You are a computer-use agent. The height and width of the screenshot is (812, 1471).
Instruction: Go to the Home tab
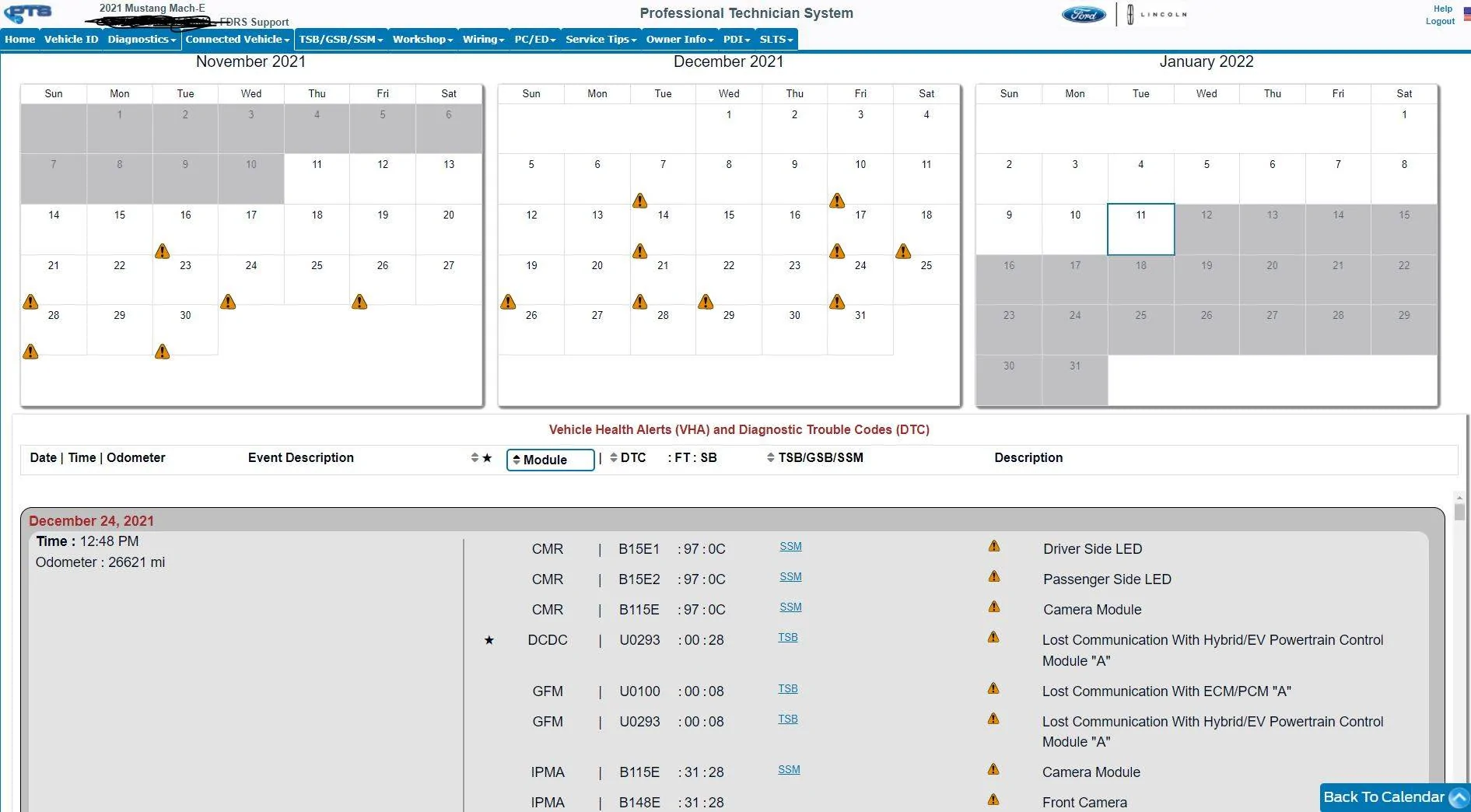[20, 39]
